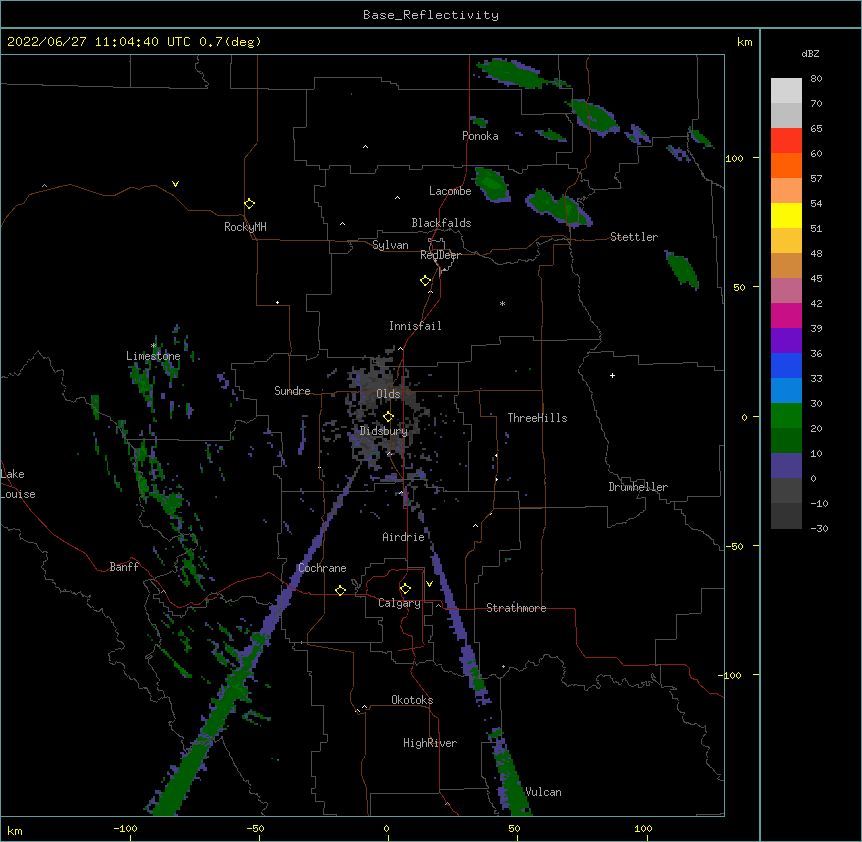The width and height of the screenshot is (862, 842).
Task: Click the Drumheller city label
Action: [638, 487]
